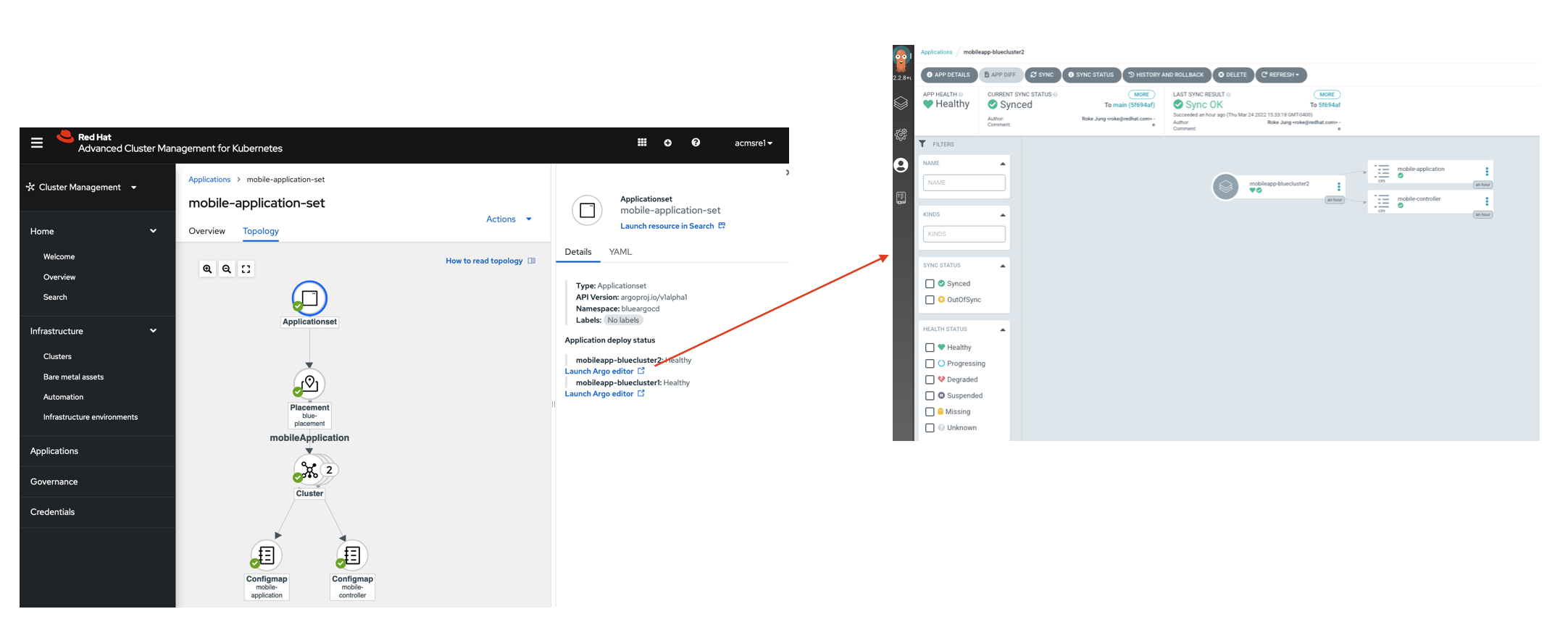Open Argo CD user info sidebar icon

point(901,166)
